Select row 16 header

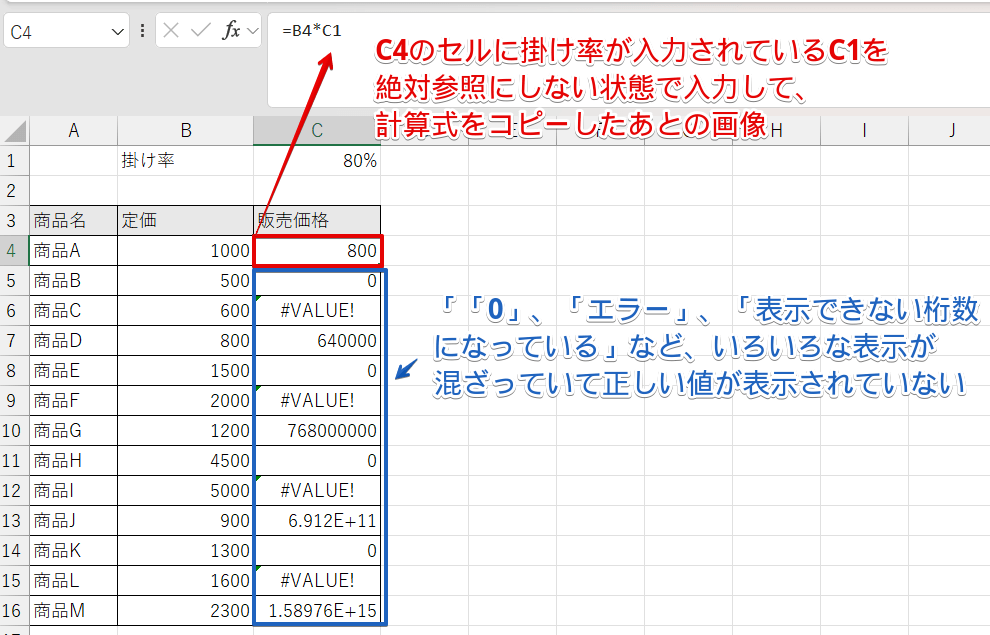(x=14, y=610)
